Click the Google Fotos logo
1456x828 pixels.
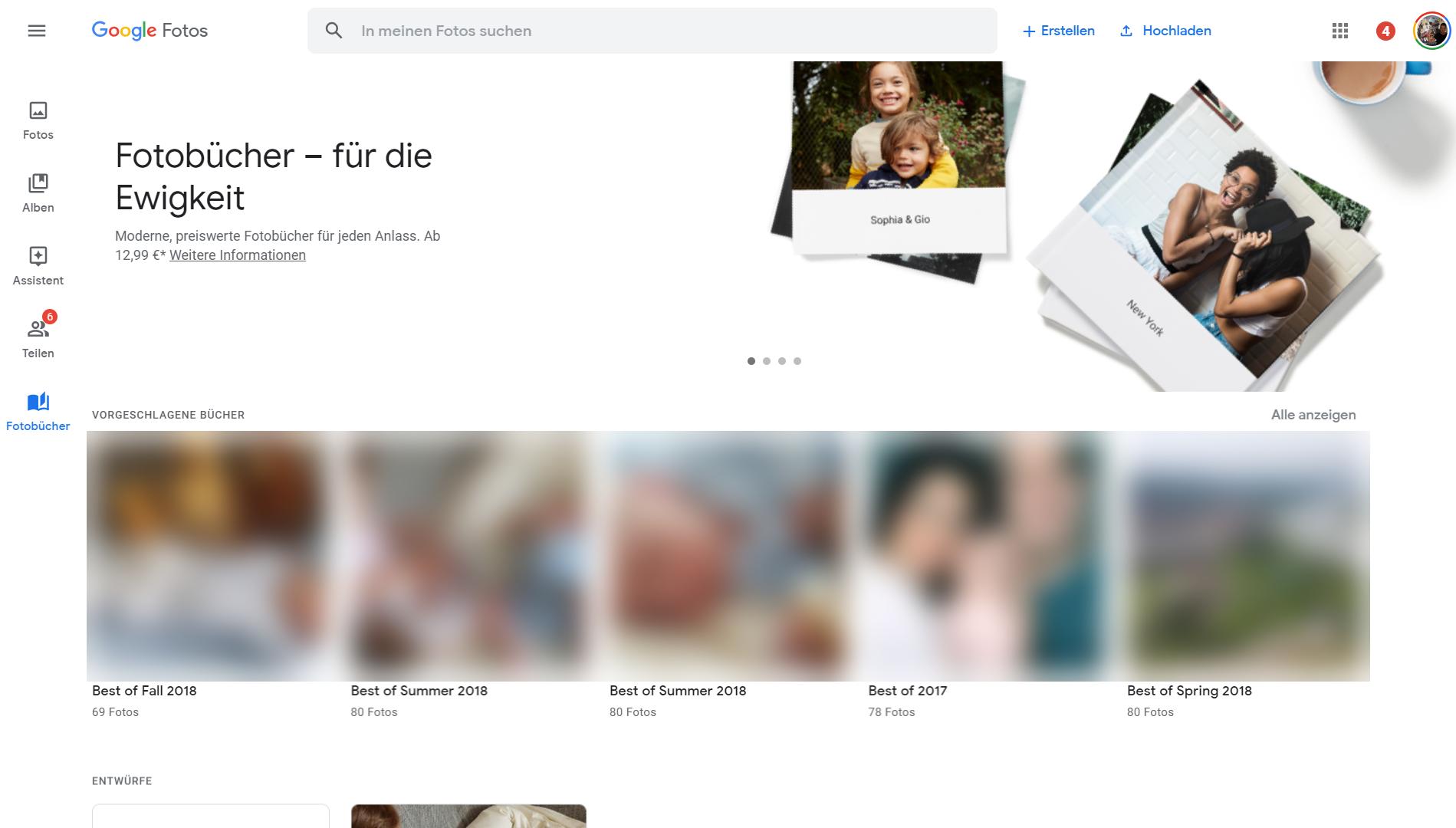[150, 31]
